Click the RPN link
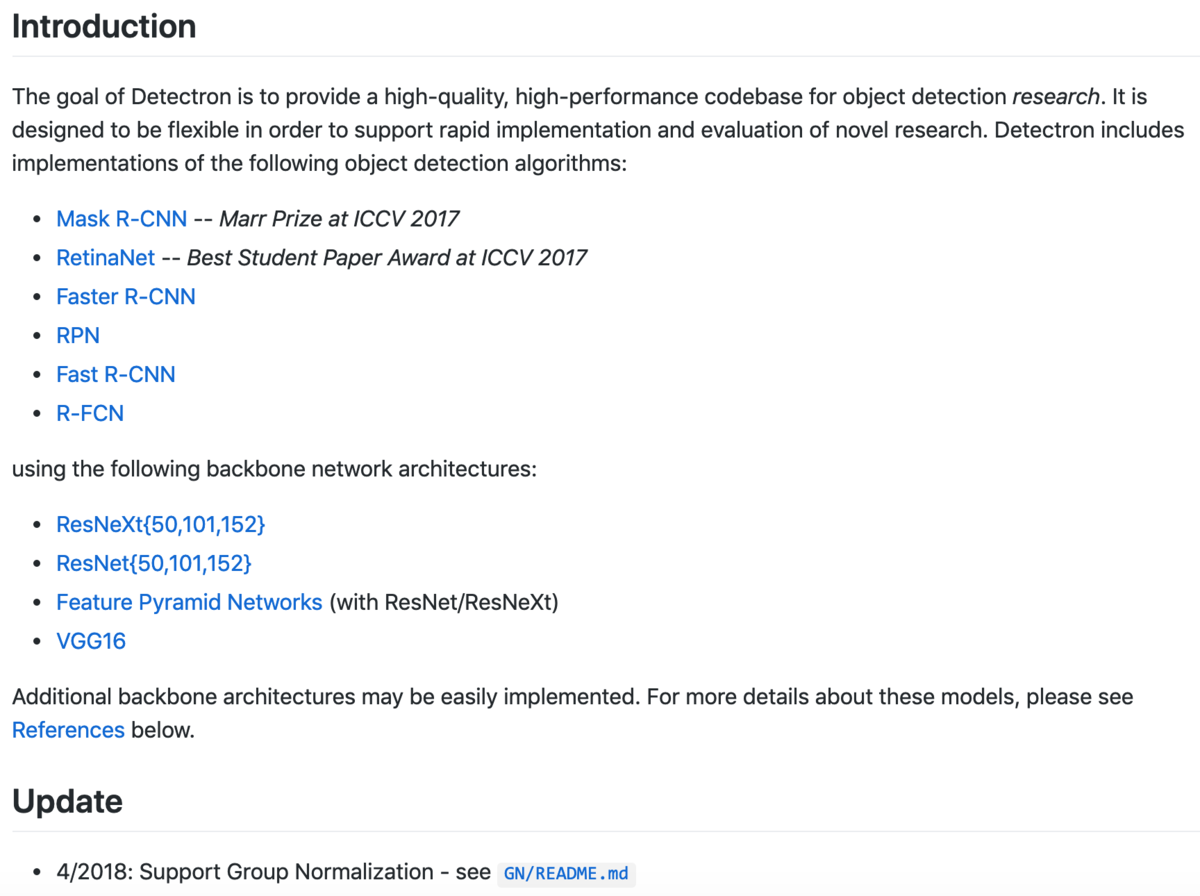This screenshot has width=1200, height=896. 78,335
